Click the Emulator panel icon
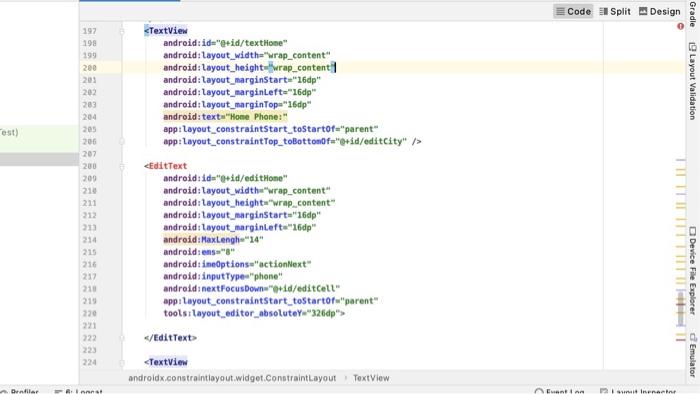Screen dimensions: 700x394 pyautogui.click(x=692, y=337)
